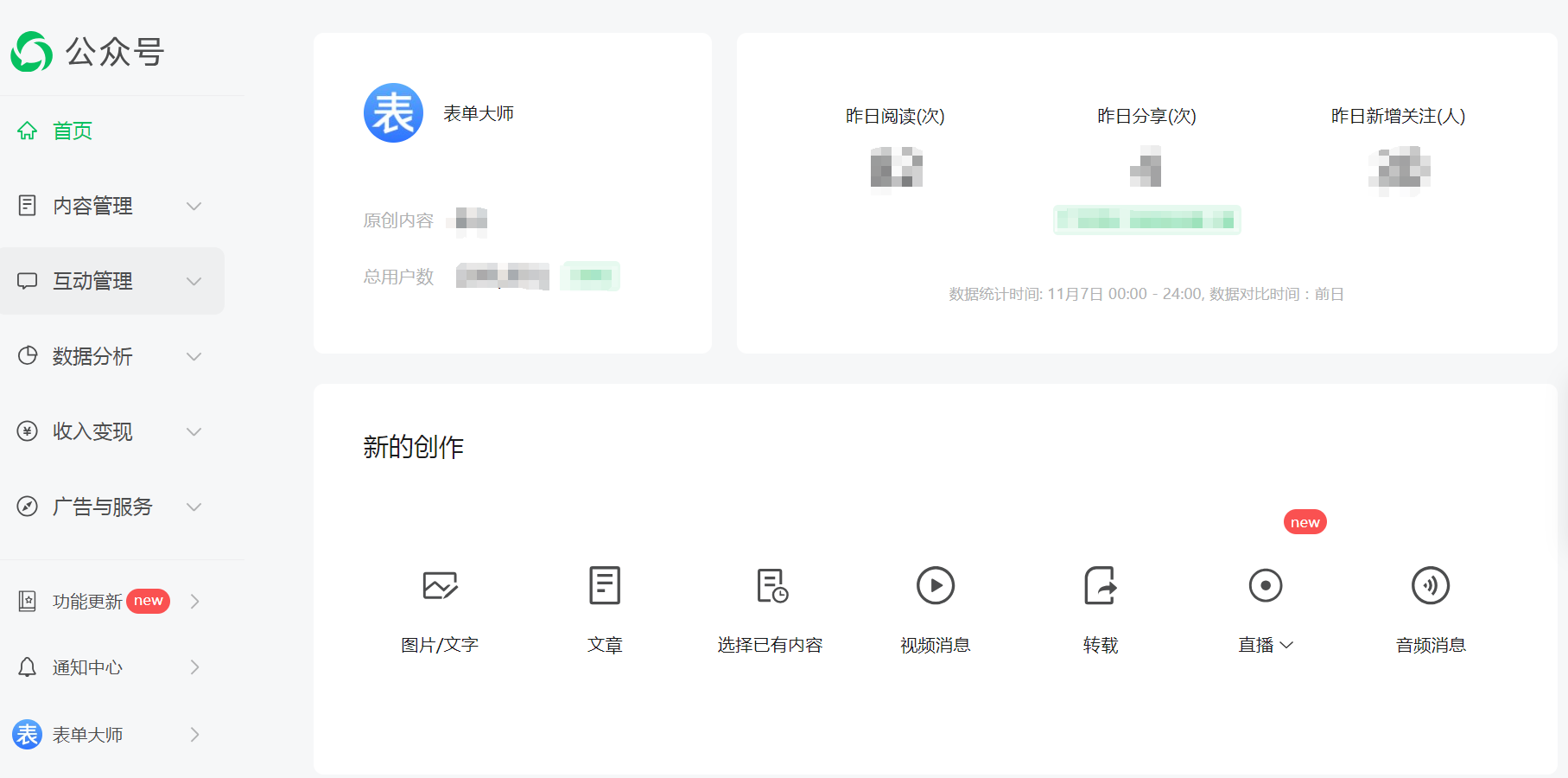Expand the 互动管理 chevron
Screen dimensions: 1568x778
coord(194,281)
